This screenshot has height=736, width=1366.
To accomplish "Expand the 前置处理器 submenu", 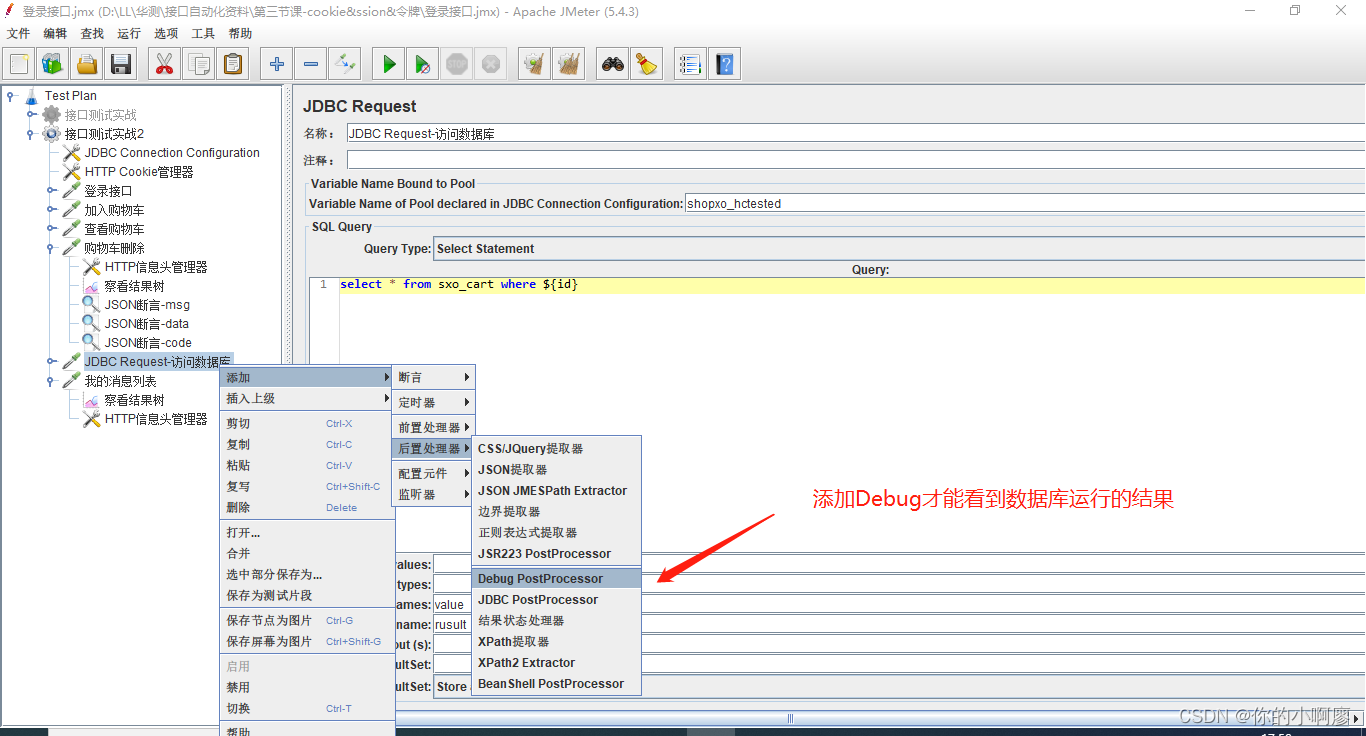I will tap(433, 427).
